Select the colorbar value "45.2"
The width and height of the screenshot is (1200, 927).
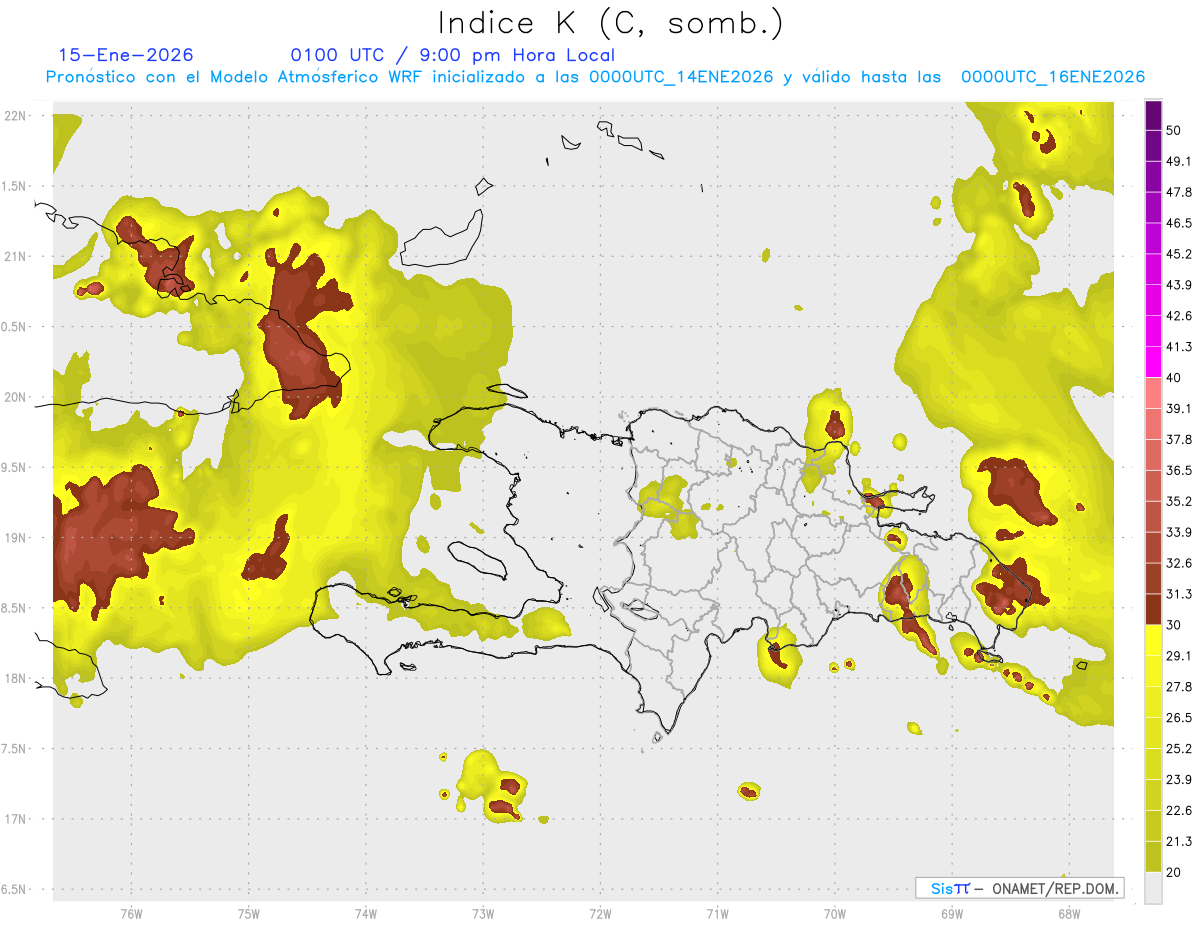click(x=1179, y=254)
